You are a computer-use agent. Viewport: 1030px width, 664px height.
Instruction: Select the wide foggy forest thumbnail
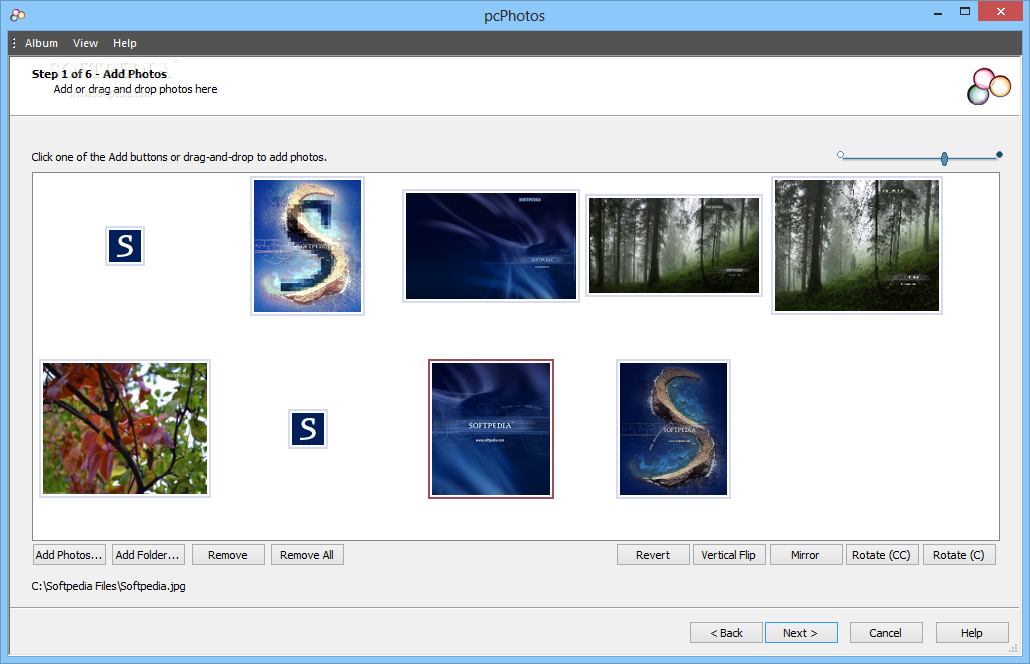pyautogui.click(x=674, y=246)
